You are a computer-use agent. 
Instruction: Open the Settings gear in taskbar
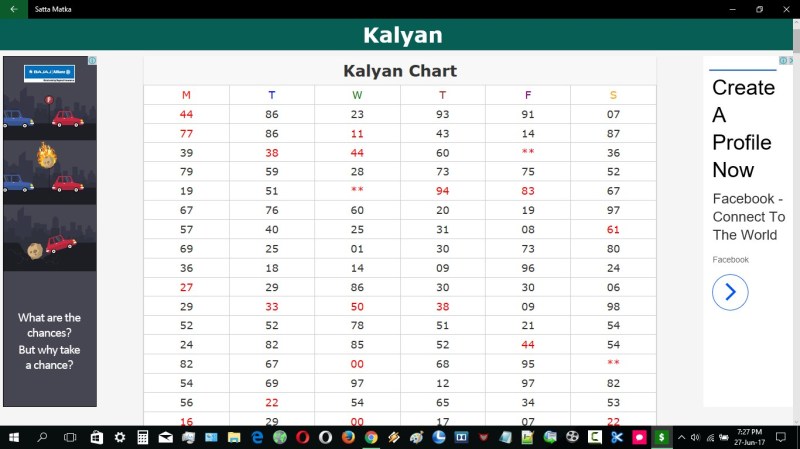coord(120,437)
